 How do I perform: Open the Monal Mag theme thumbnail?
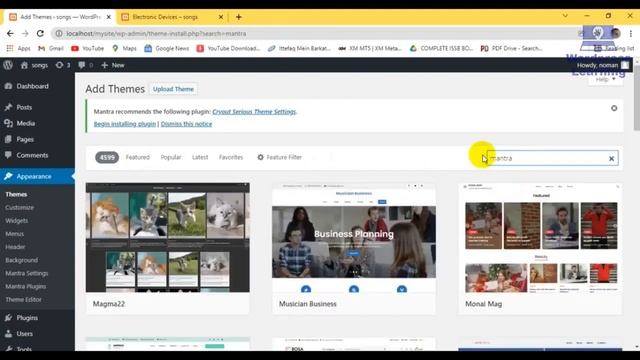(540, 238)
